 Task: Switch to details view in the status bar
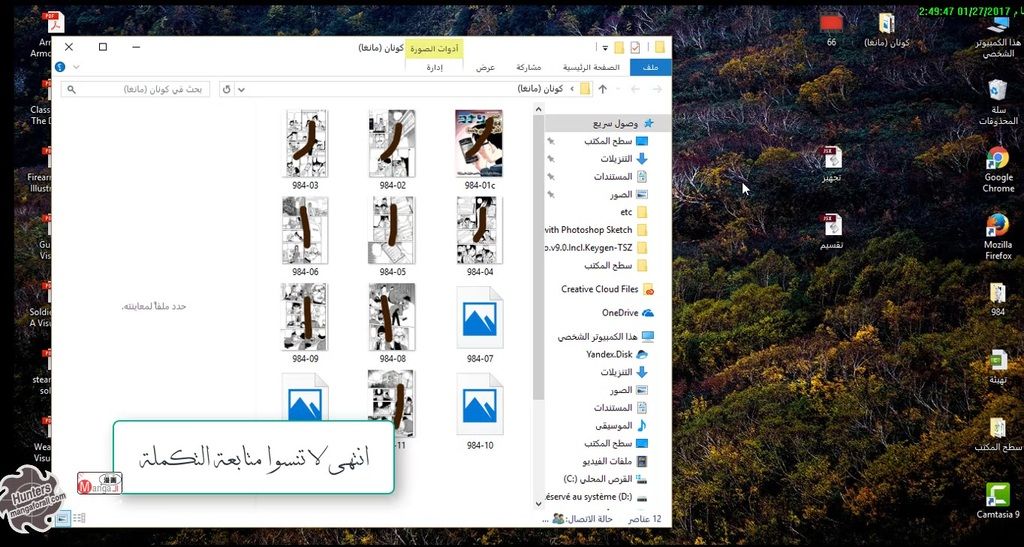pos(79,518)
